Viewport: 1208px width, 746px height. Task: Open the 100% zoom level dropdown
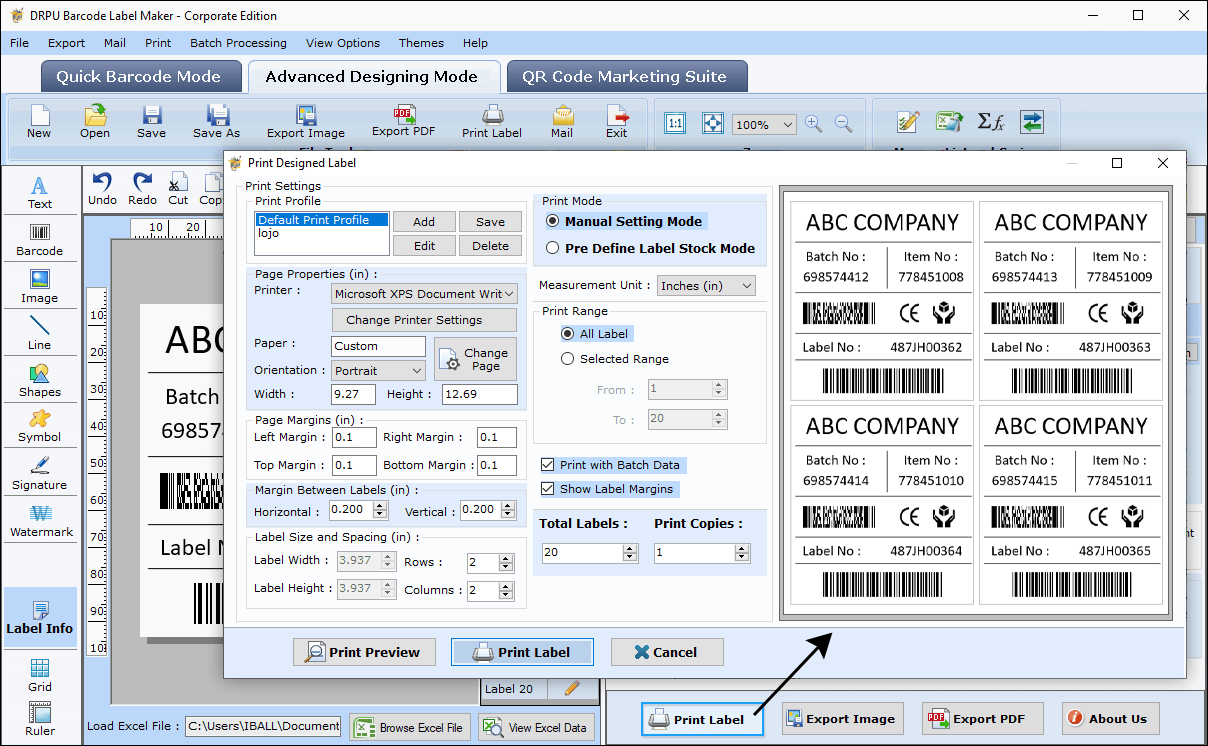[x=764, y=125]
